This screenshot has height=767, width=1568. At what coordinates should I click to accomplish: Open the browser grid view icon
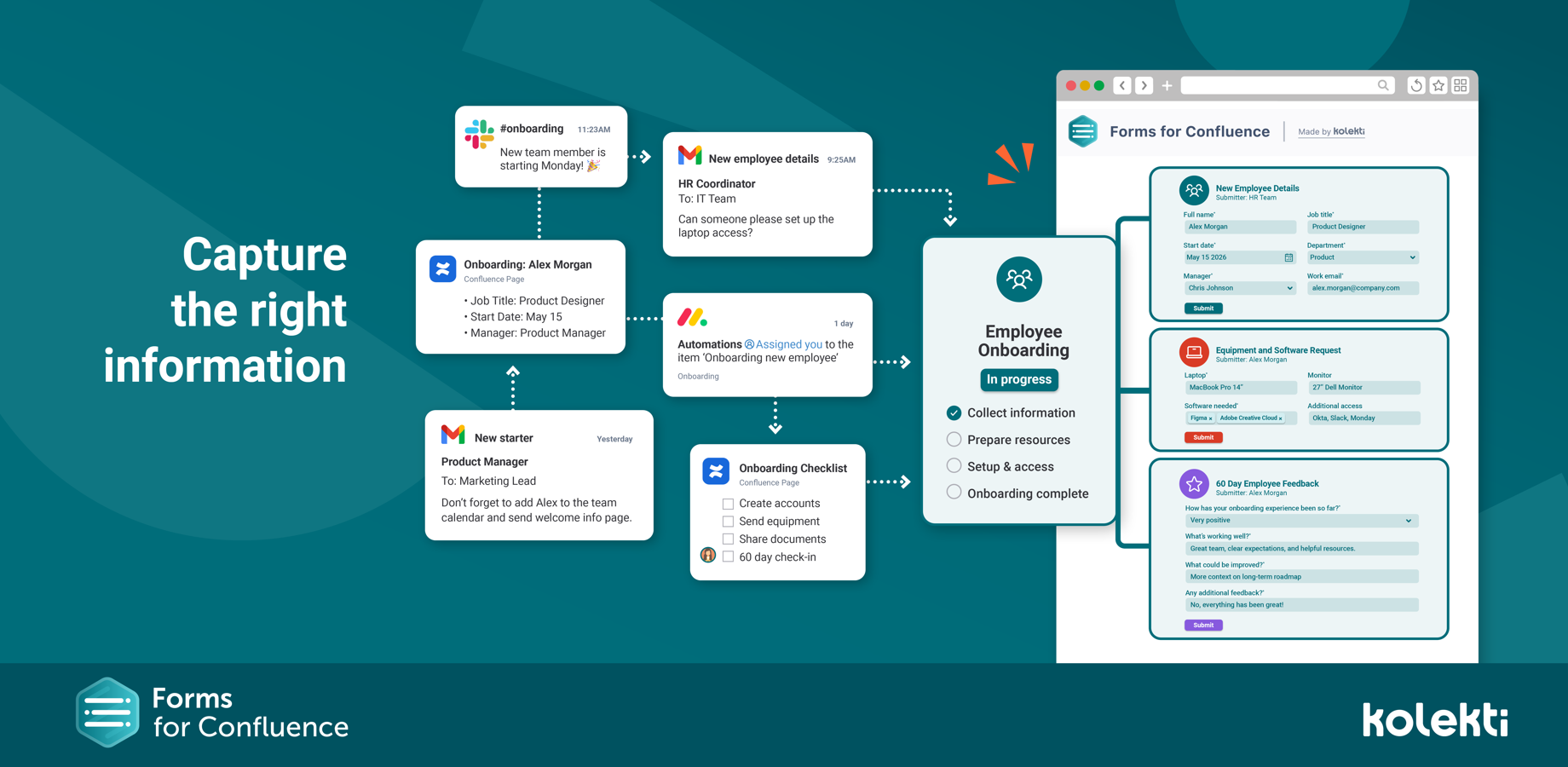coord(1461,85)
